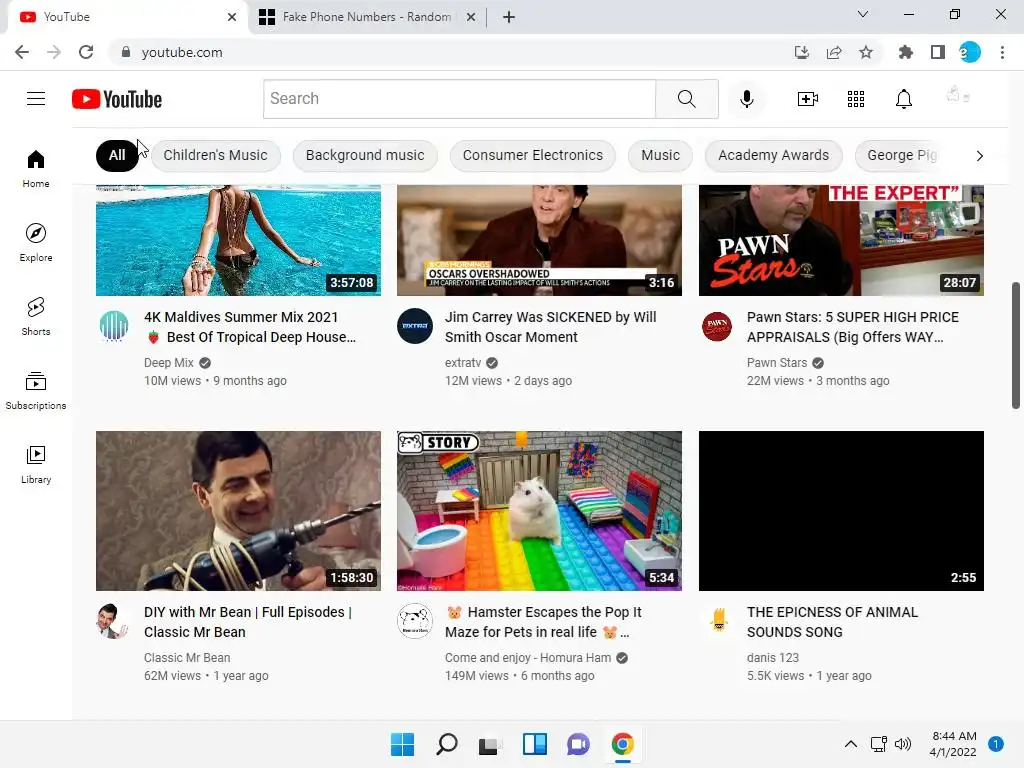Click into the YouTube Search field
The height and width of the screenshot is (768, 1024).
pos(460,99)
